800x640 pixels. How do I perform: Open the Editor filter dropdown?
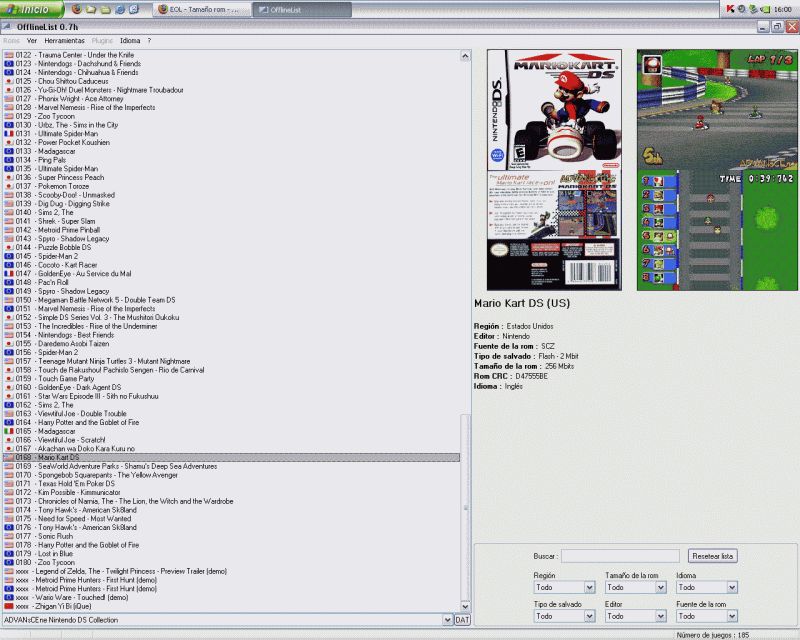(636, 617)
